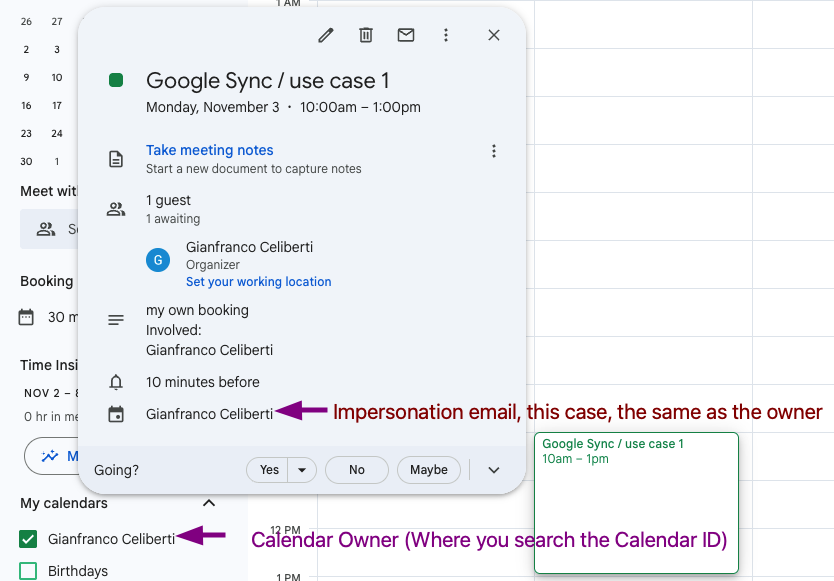
Task: Uncheck Gianfranco Celiberti calendar checkbox
Action: (28, 539)
